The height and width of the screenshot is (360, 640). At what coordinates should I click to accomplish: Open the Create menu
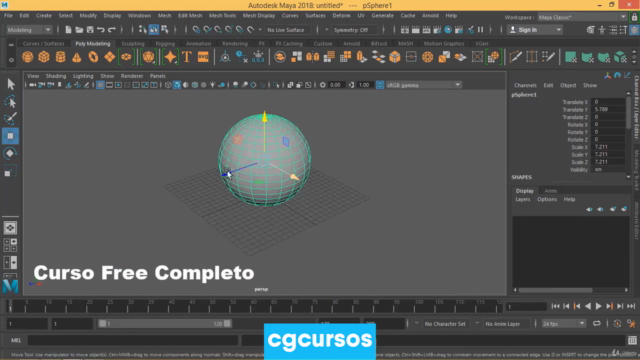click(x=44, y=16)
